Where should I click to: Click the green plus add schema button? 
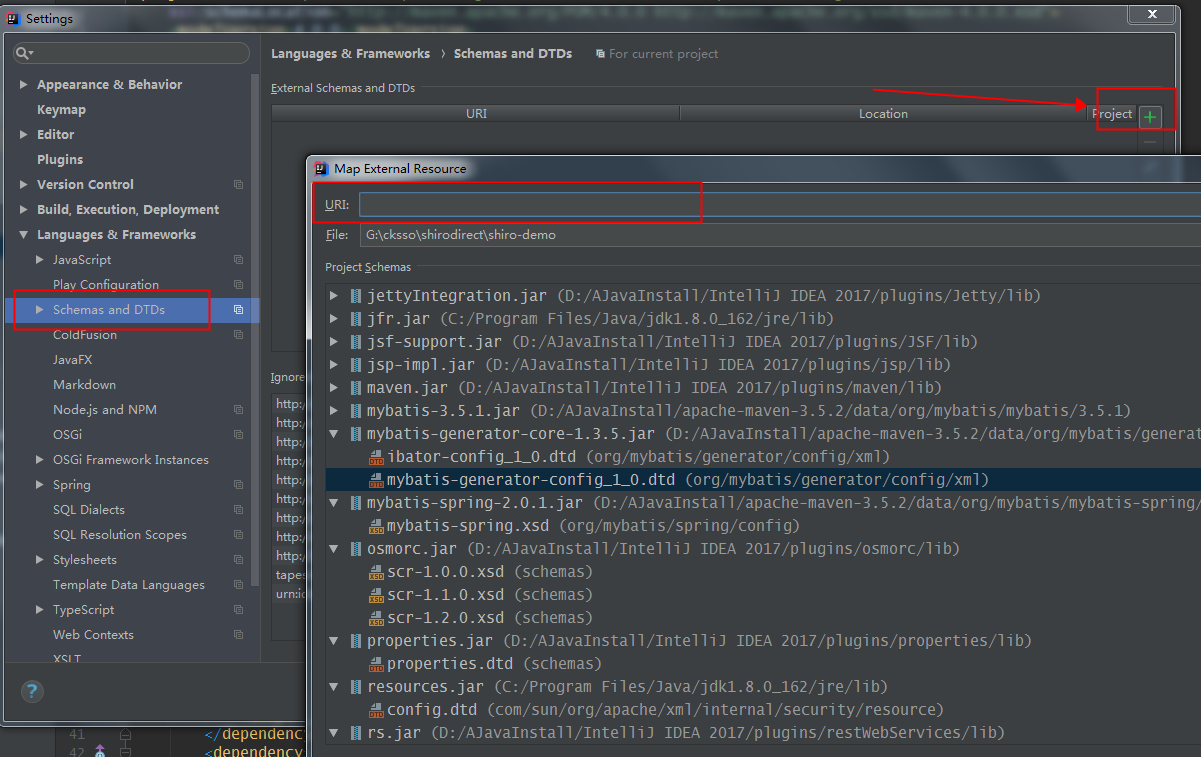1150,118
